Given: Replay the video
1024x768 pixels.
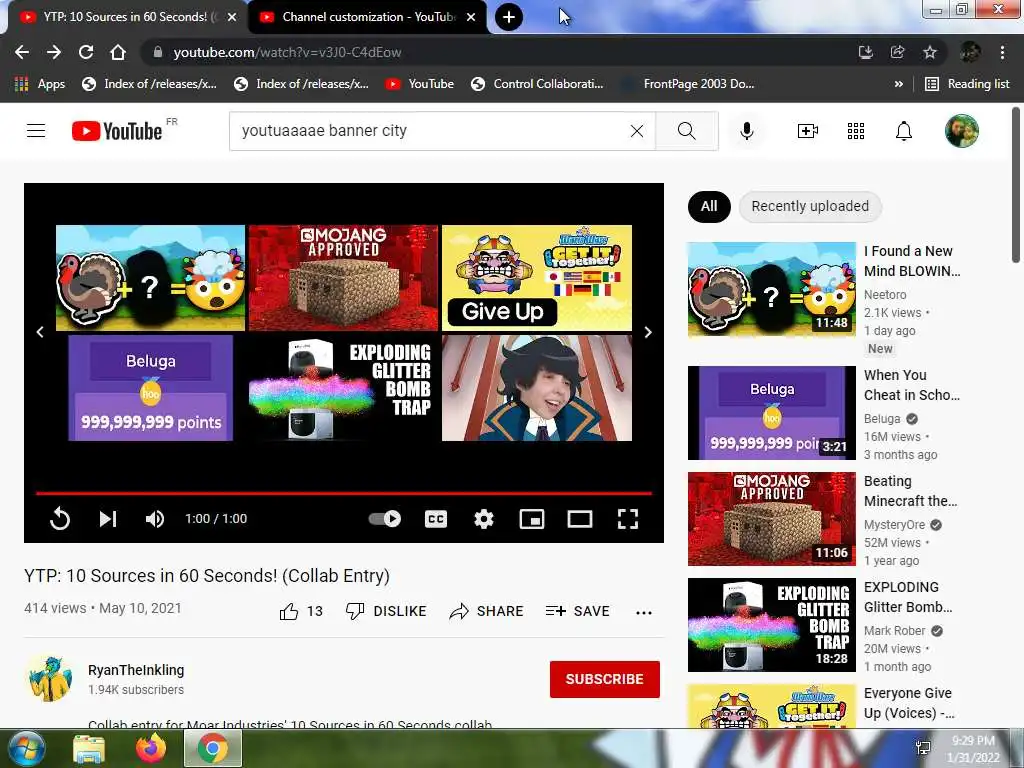Looking at the screenshot, I should pyautogui.click(x=59, y=519).
